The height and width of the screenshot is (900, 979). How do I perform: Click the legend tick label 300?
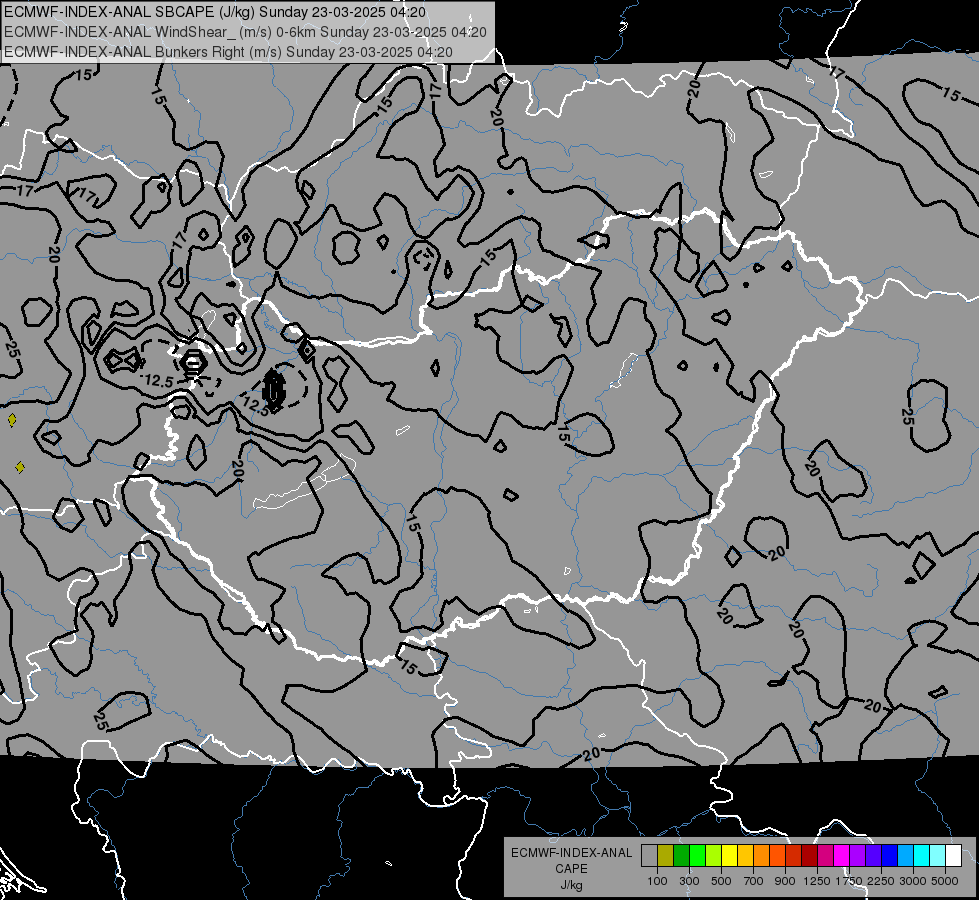coord(689,881)
